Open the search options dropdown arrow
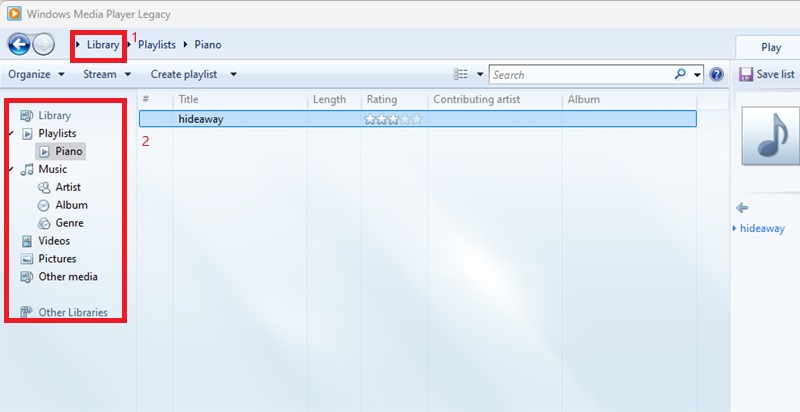This screenshot has height=412, width=800. click(697, 75)
